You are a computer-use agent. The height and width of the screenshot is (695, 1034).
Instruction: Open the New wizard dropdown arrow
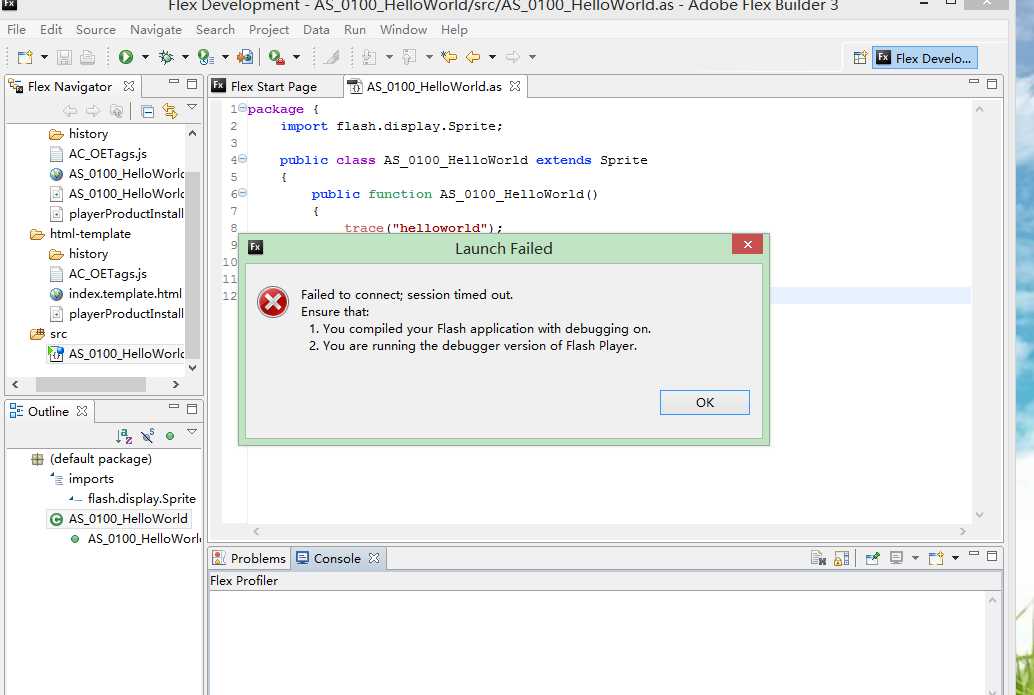tap(44, 57)
